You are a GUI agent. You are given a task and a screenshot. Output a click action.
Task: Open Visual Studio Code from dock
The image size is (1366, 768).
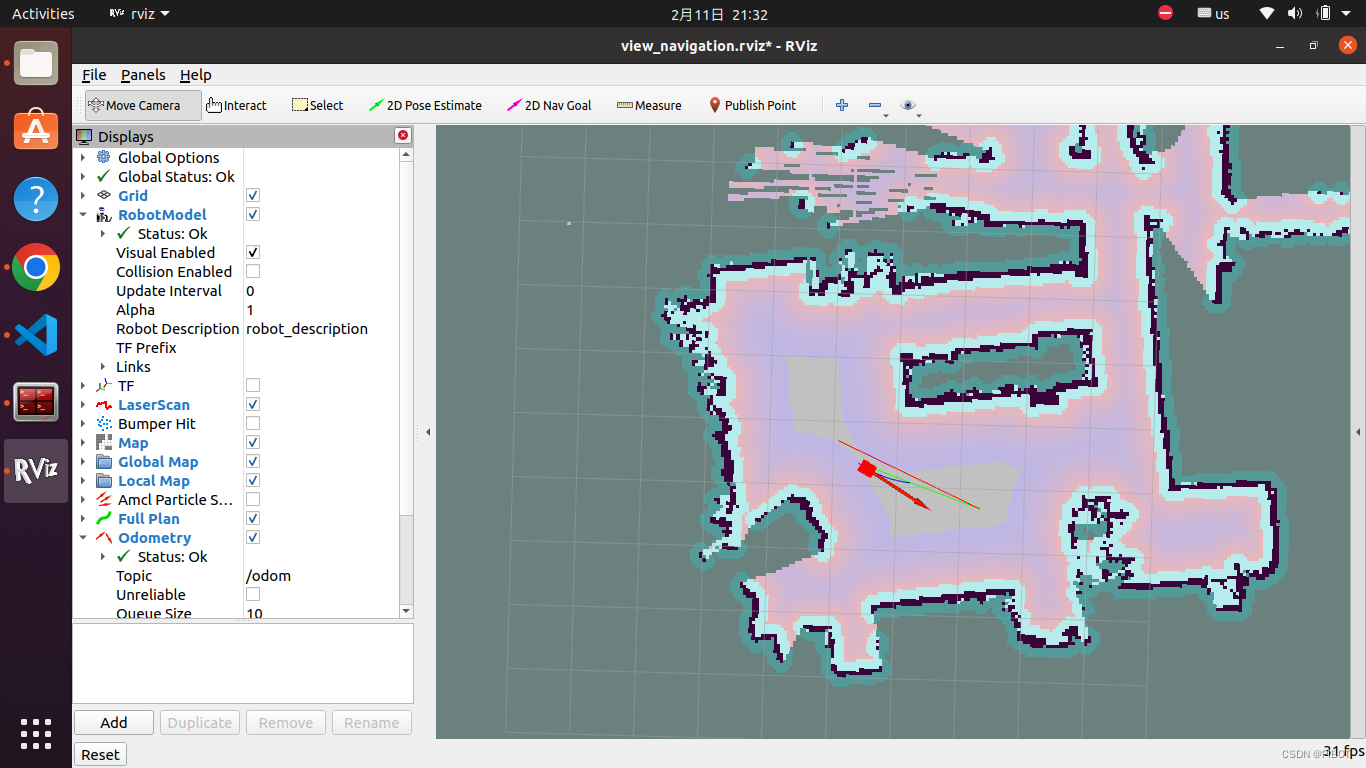coord(36,335)
